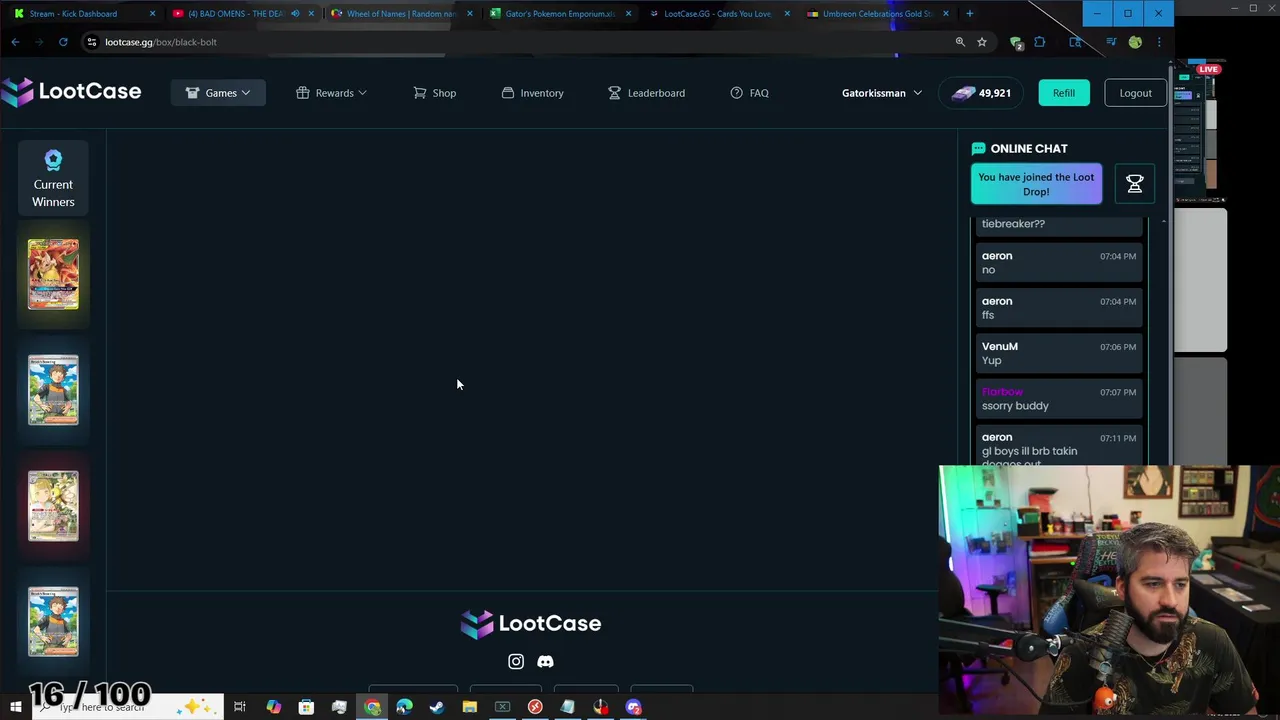Screen dimensions: 1280x720
Task: Click the browser back arrow
Action: (x=15, y=42)
